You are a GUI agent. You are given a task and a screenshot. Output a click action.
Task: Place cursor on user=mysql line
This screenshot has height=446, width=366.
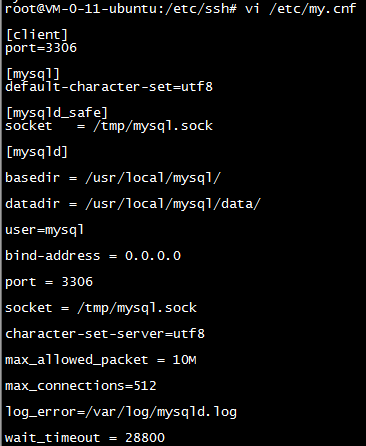(x=45, y=230)
